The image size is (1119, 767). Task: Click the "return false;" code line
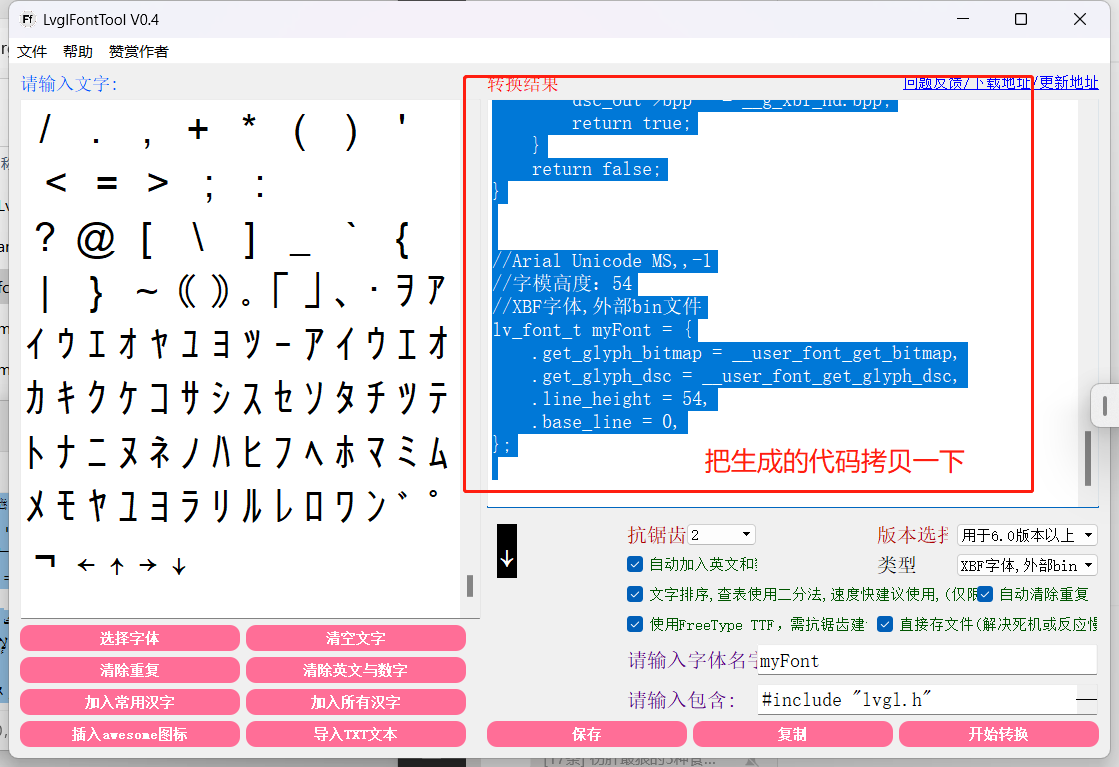click(x=596, y=169)
